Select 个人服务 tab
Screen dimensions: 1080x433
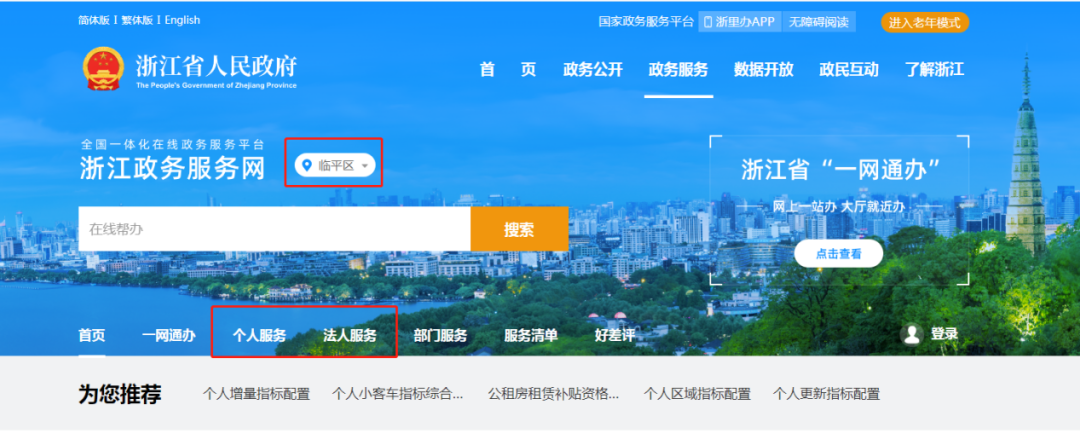259,336
